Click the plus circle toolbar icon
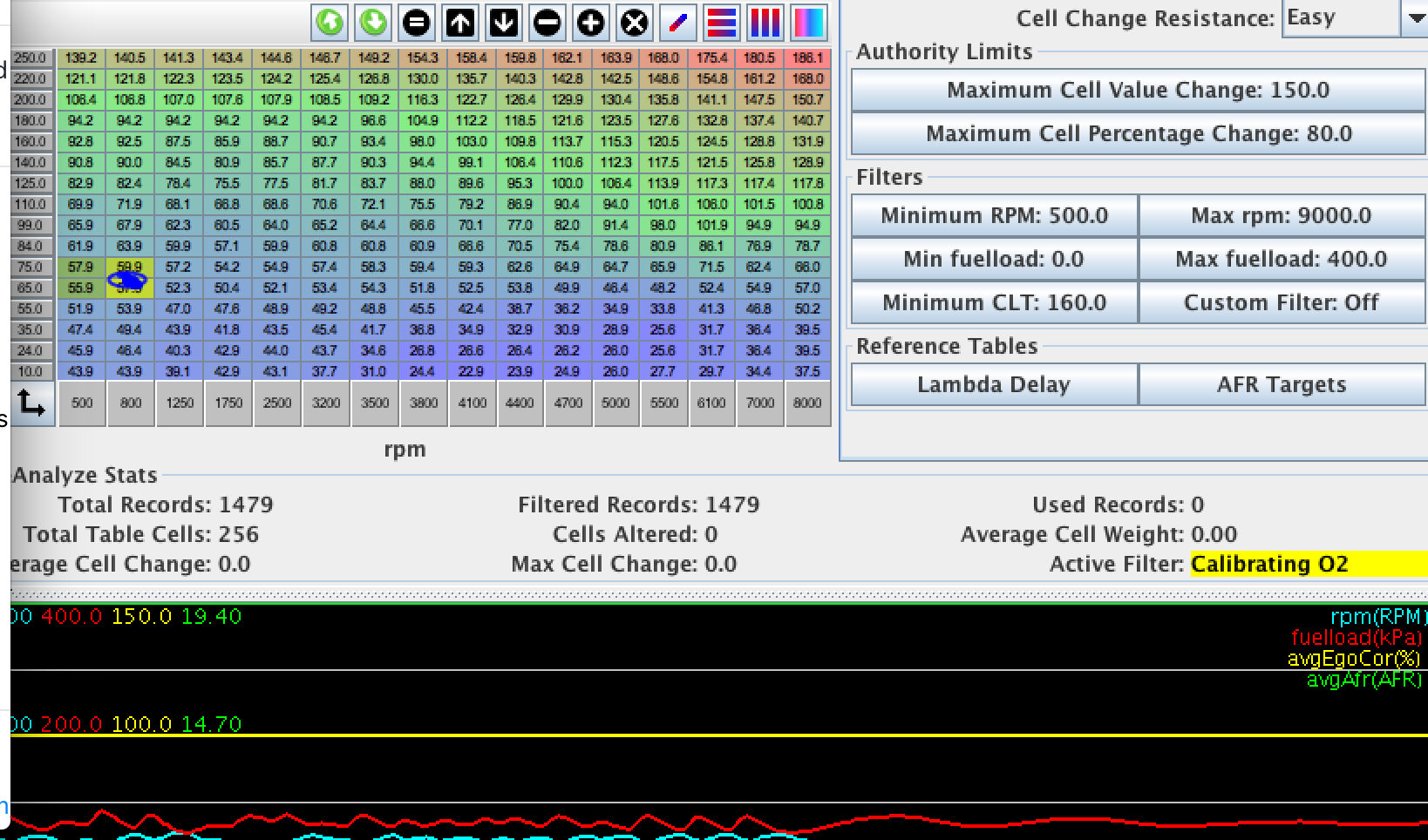Viewport: 1428px width, 840px height. pyautogui.click(x=591, y=22)
